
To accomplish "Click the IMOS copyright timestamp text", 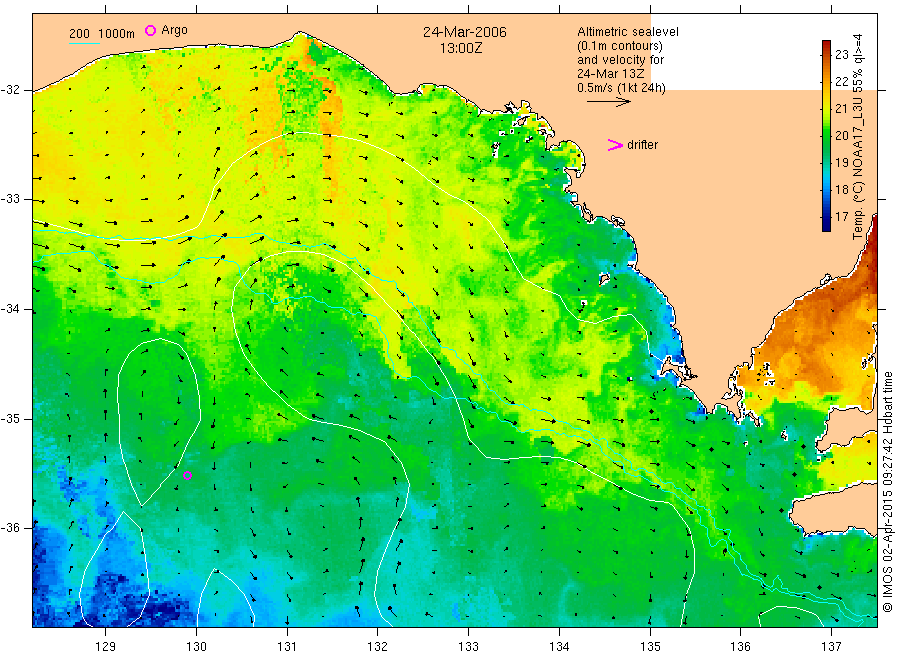I will click(887, 491).
